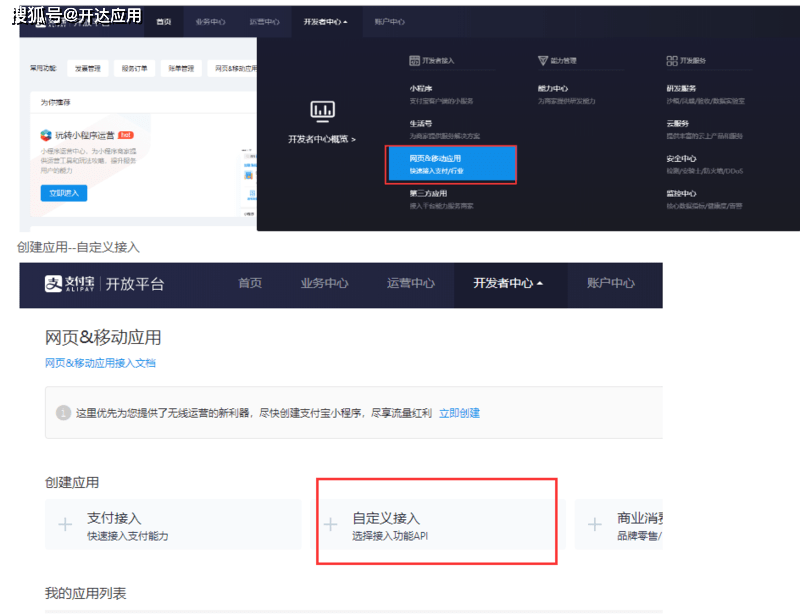
Task: Open 能力中心 under 能力管理
Action: pos(553,89)
